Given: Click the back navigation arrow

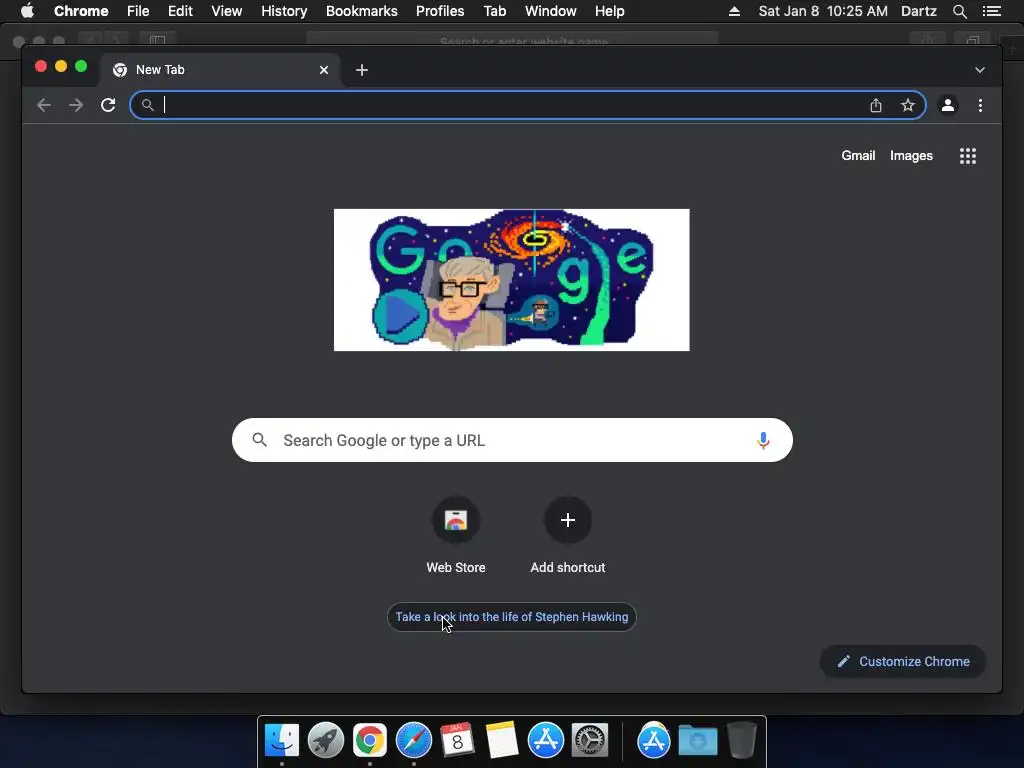Looking at the screenshot, I should 44,105.
